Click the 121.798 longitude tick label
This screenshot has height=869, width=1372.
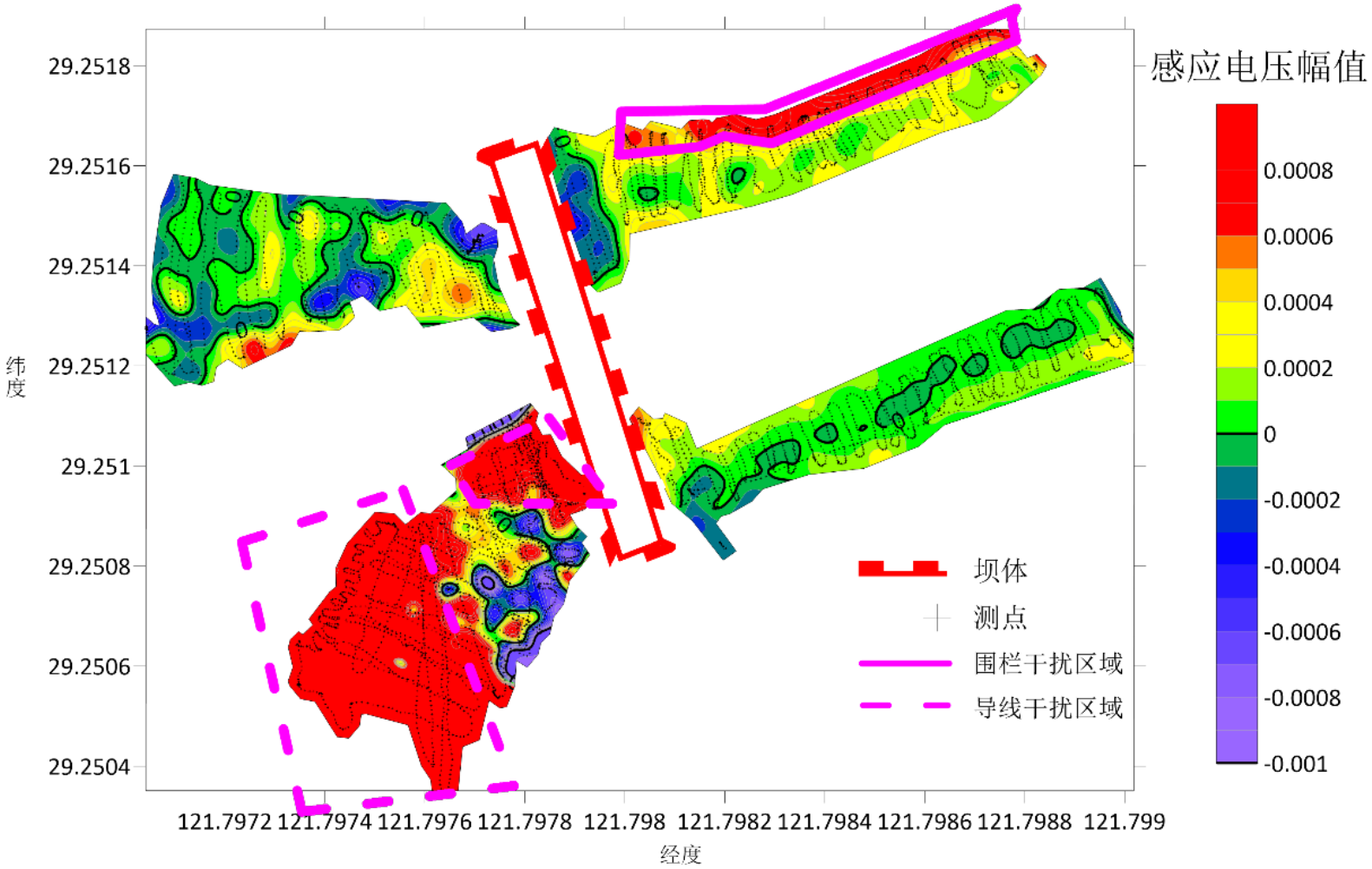click(624, 821)
